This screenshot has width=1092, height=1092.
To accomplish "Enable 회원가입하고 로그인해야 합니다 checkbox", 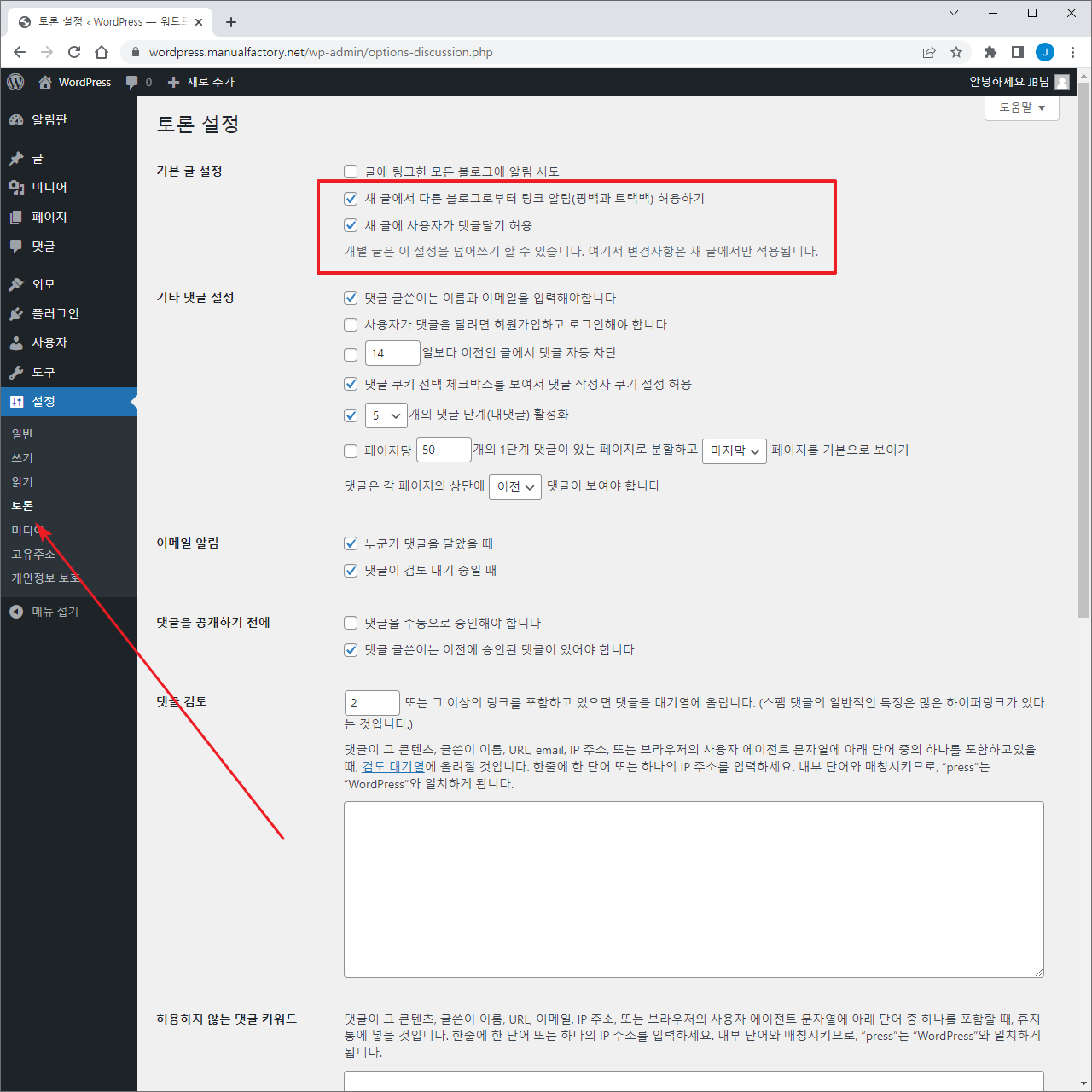I will 351,325.
